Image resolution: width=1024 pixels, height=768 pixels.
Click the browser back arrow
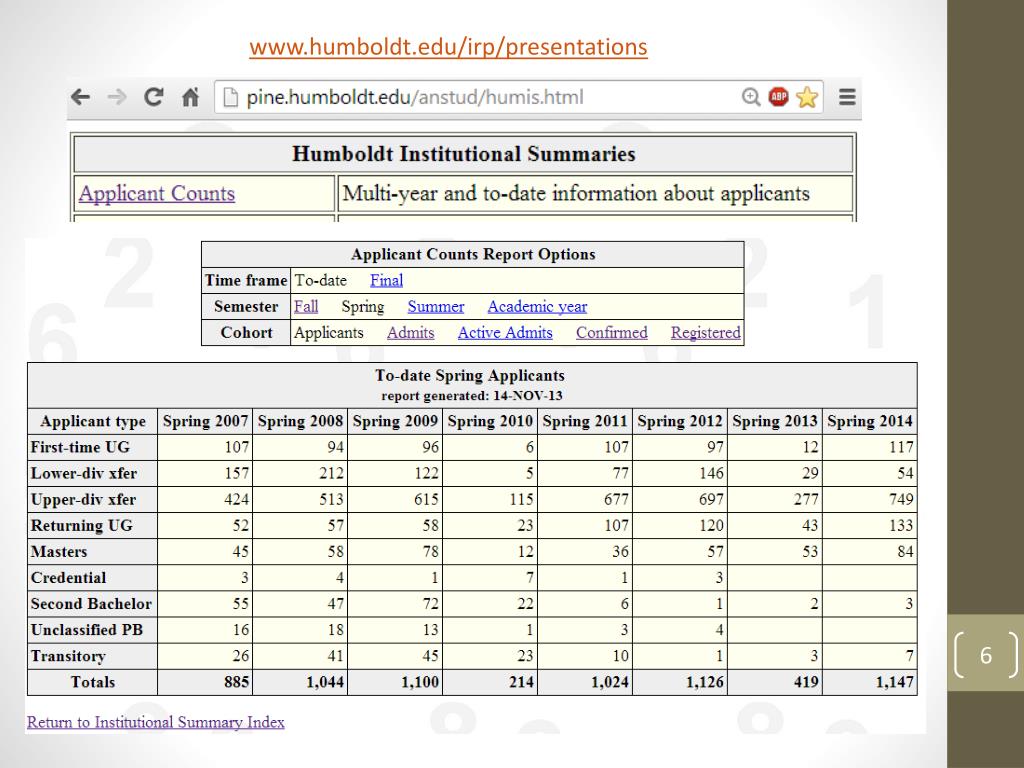[x=80, y=97]
